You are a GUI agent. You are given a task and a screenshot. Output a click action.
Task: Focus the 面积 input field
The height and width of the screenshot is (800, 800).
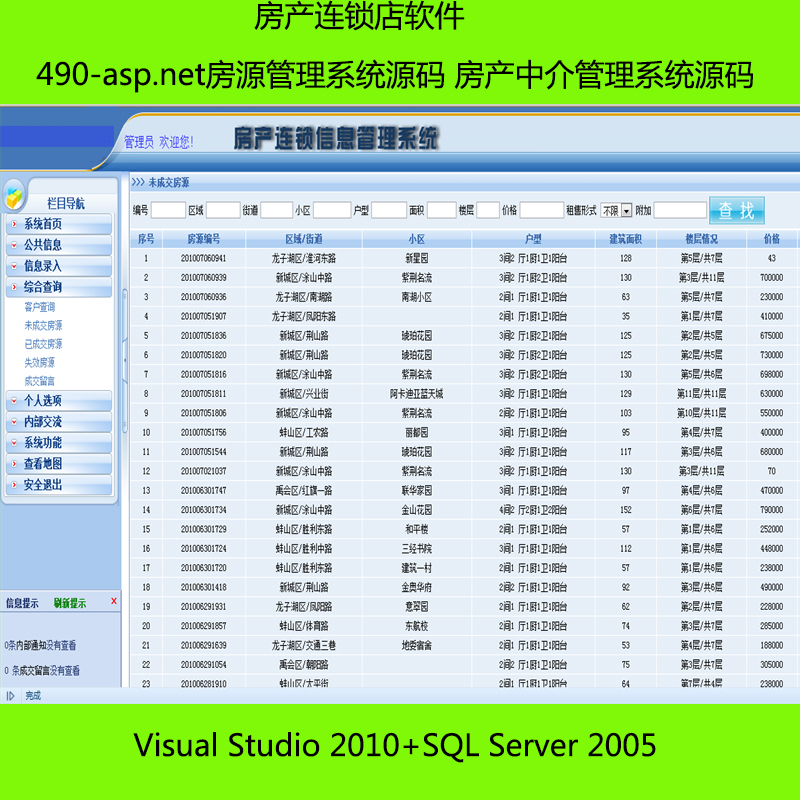pos(442,210)
